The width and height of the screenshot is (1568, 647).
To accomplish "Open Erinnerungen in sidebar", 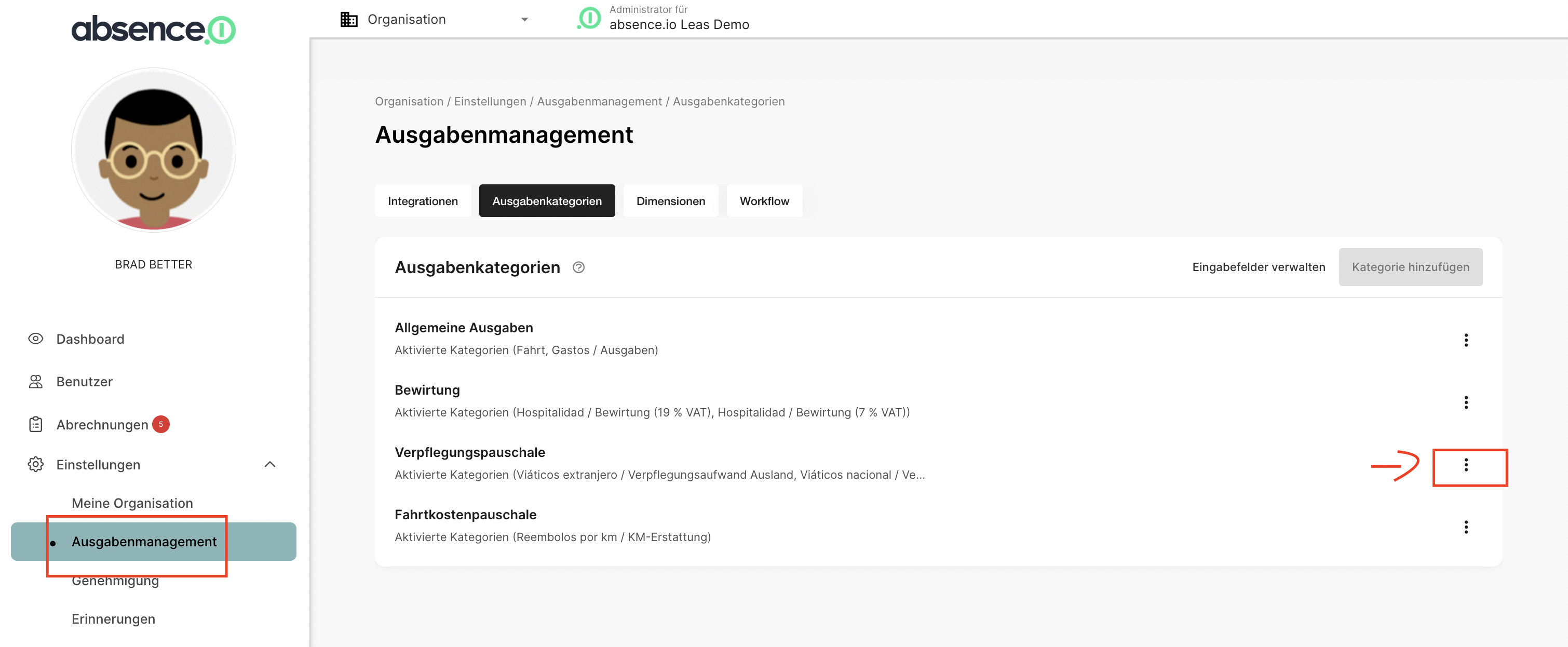I will 113,619.
